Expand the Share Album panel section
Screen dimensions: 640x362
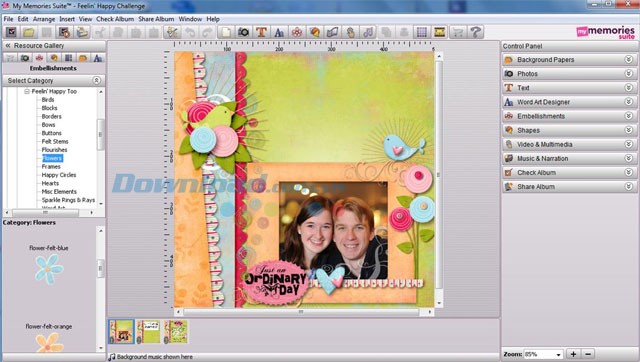629,187
